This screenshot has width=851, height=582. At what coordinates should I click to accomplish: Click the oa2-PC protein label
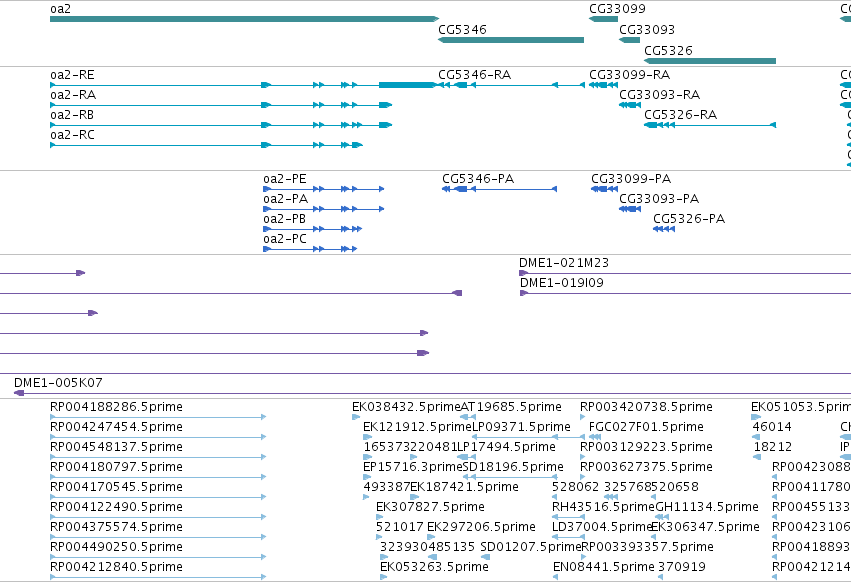285,239
